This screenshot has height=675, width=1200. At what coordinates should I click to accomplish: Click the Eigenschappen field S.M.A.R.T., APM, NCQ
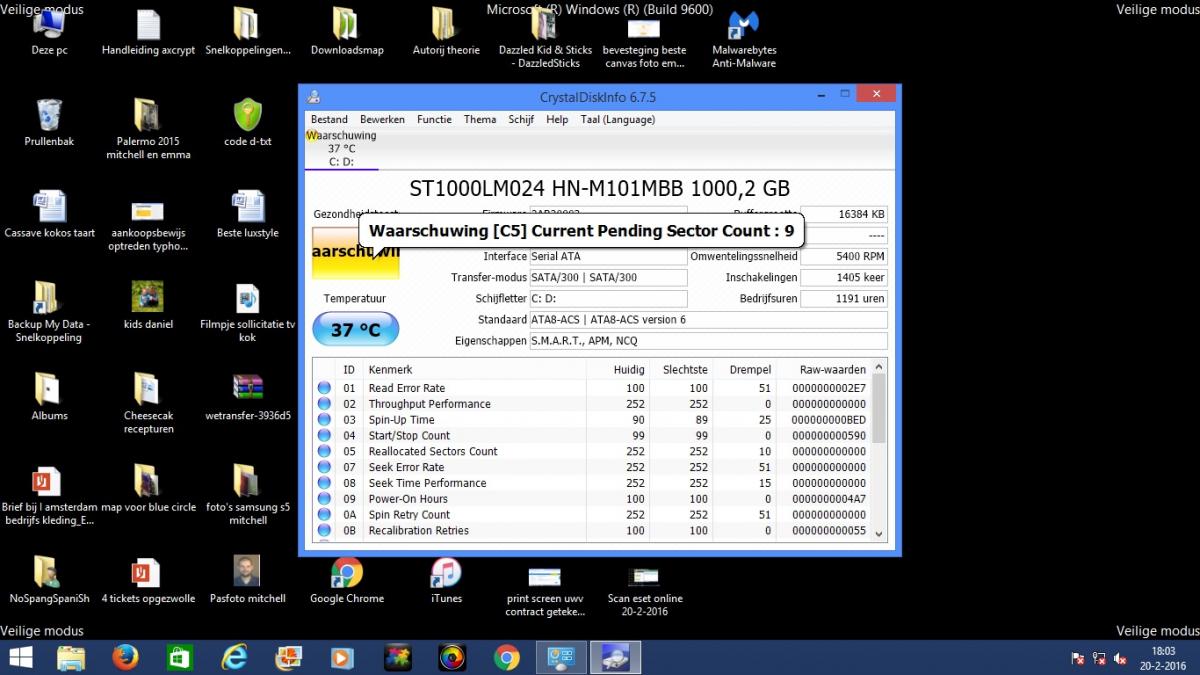coord(709,341)
